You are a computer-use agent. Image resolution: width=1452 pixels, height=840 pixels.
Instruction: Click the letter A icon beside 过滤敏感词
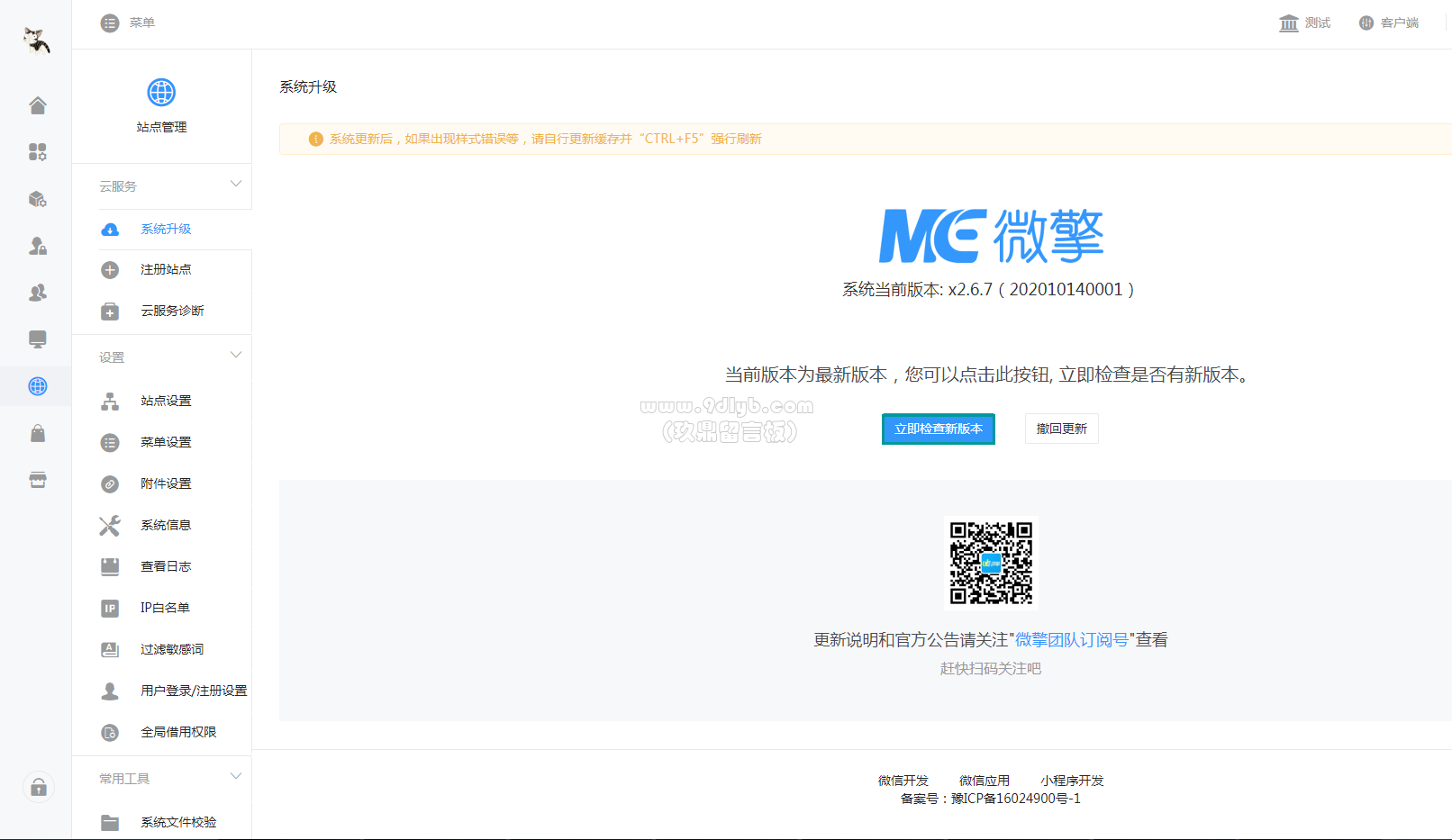click(110, 650)
